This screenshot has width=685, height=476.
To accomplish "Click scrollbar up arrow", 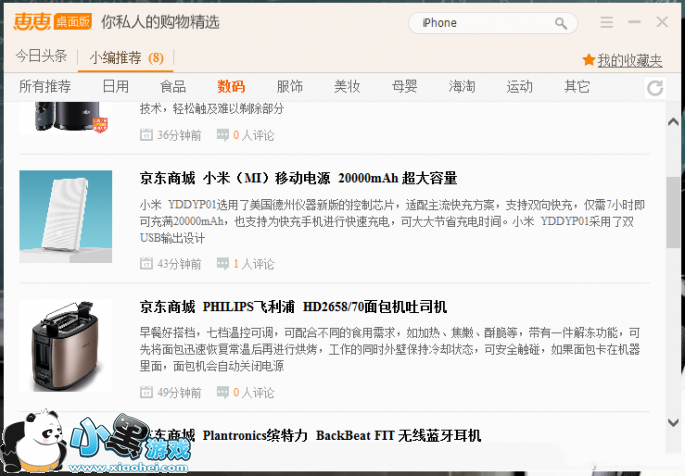I will 673,122.
